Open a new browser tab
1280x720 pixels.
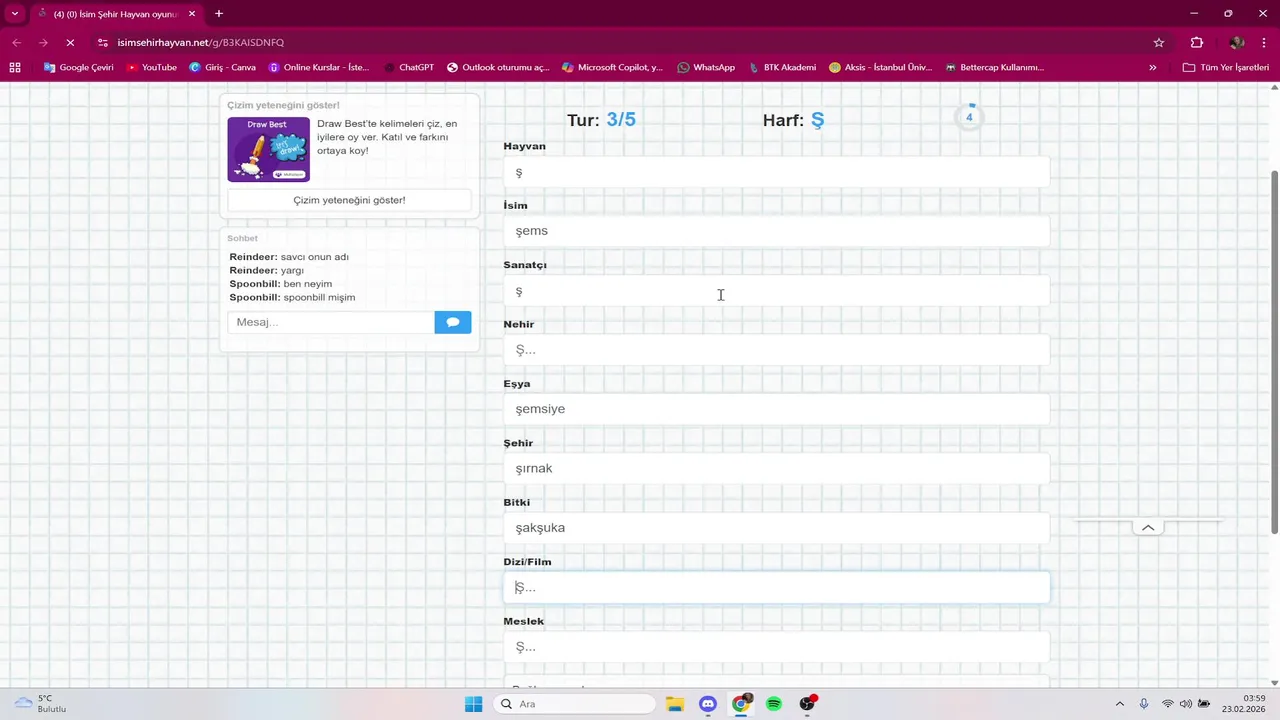(219, 14)
